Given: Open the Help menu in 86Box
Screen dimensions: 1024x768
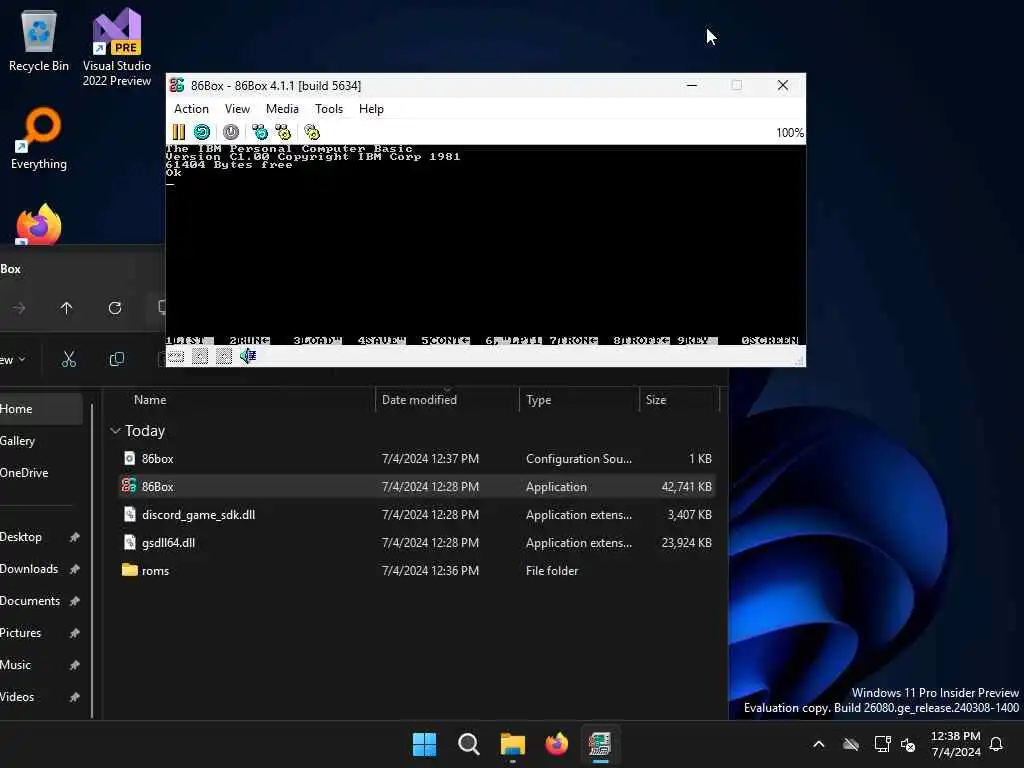Looking at the screenshot, I should (371, 109).
